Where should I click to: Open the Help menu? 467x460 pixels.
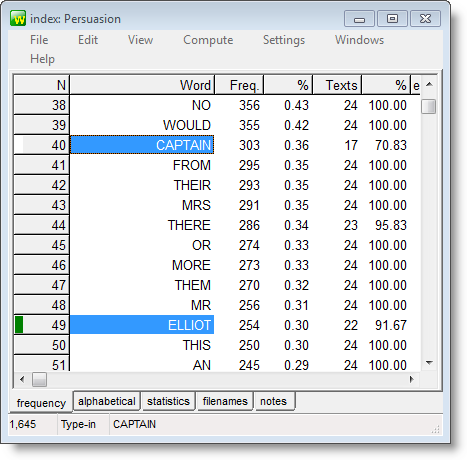click(42, 59)
